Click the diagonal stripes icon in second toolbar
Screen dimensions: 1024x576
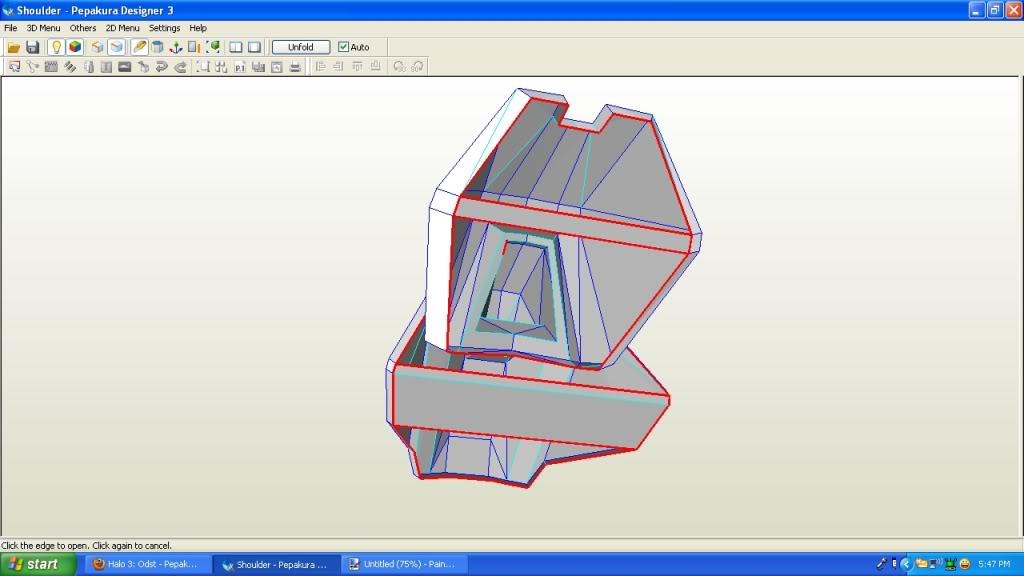70,67
